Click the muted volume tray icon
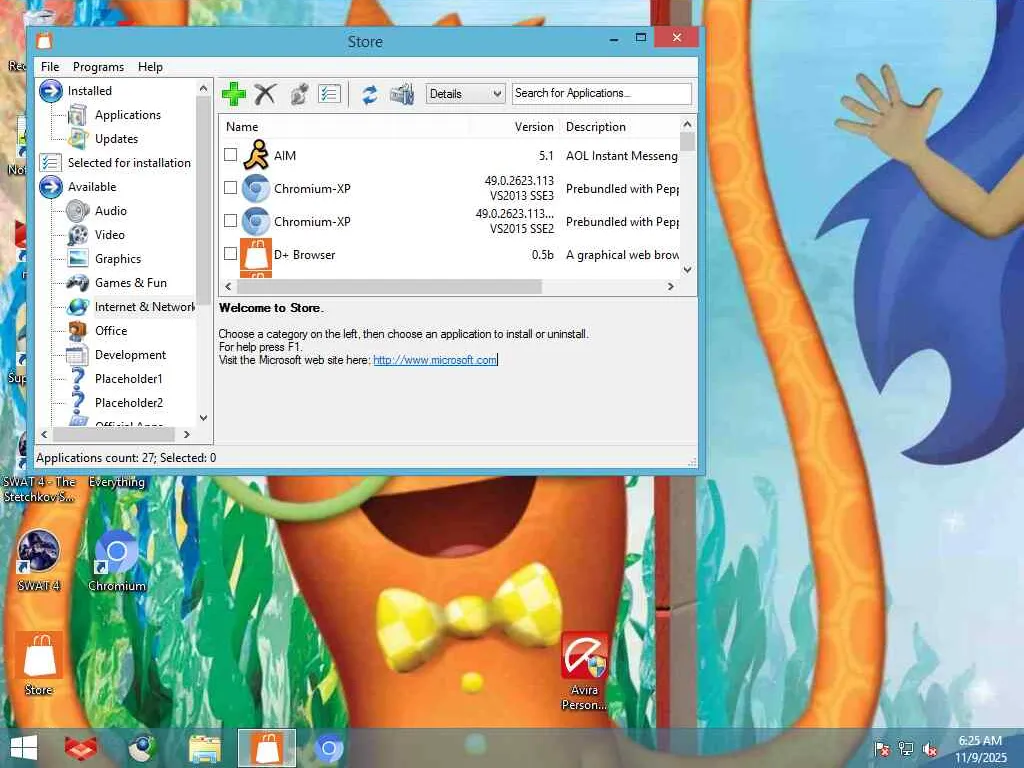 point(930,749)
